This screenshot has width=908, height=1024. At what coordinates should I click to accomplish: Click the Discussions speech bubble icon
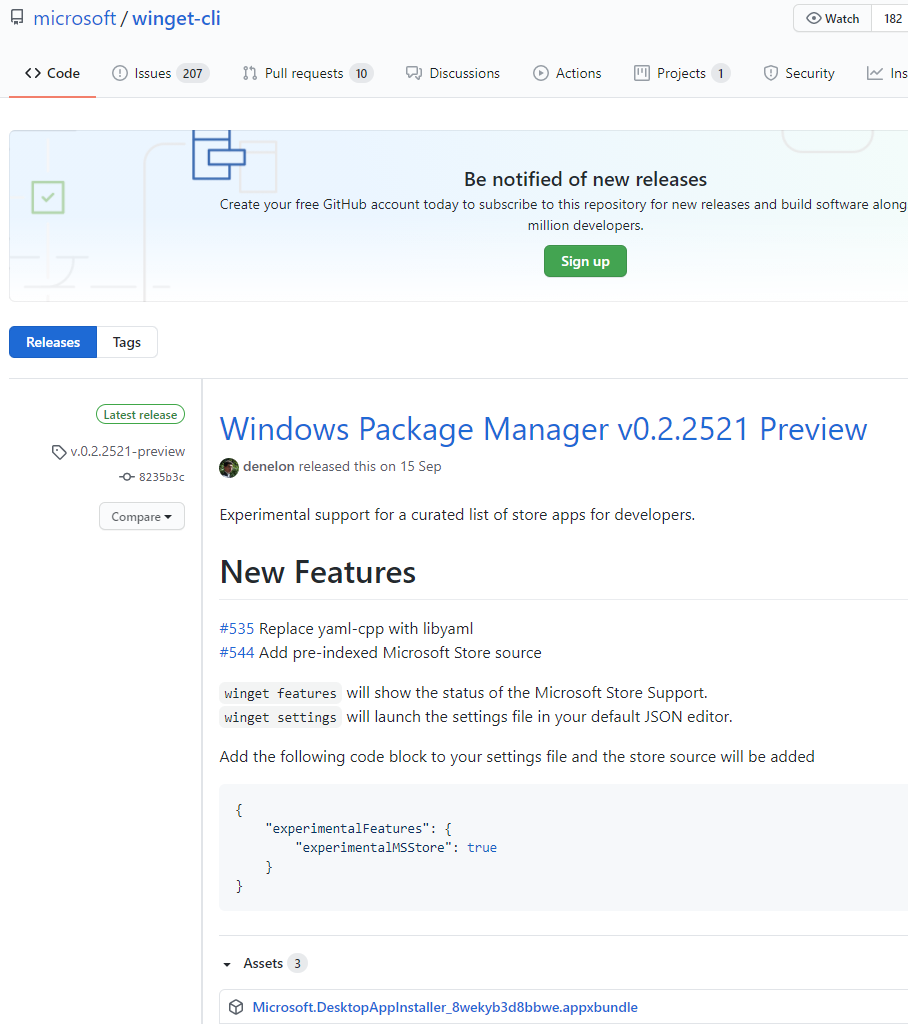coord(413,73)
